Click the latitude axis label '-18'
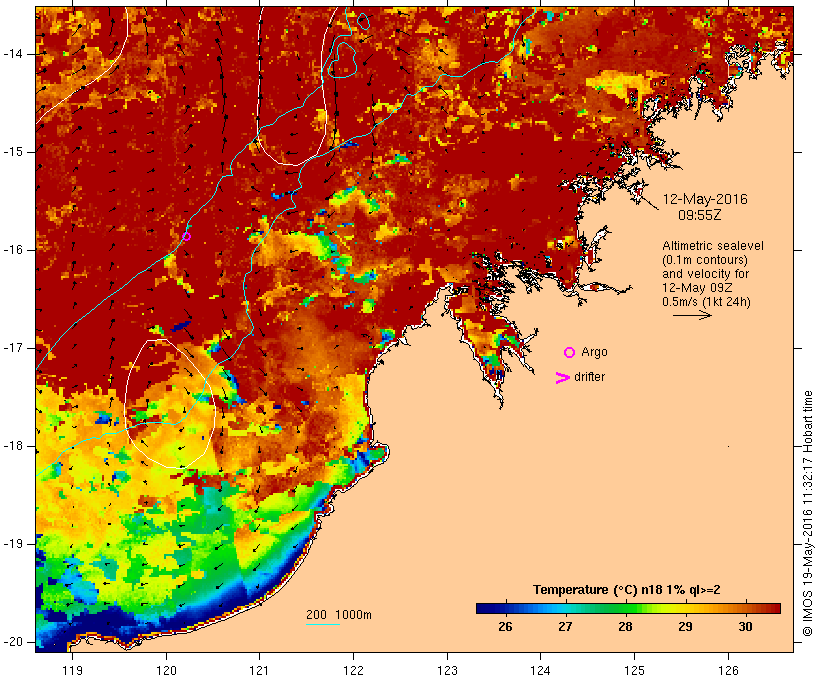Screen dimensions: 820x680 pos(13,446)
